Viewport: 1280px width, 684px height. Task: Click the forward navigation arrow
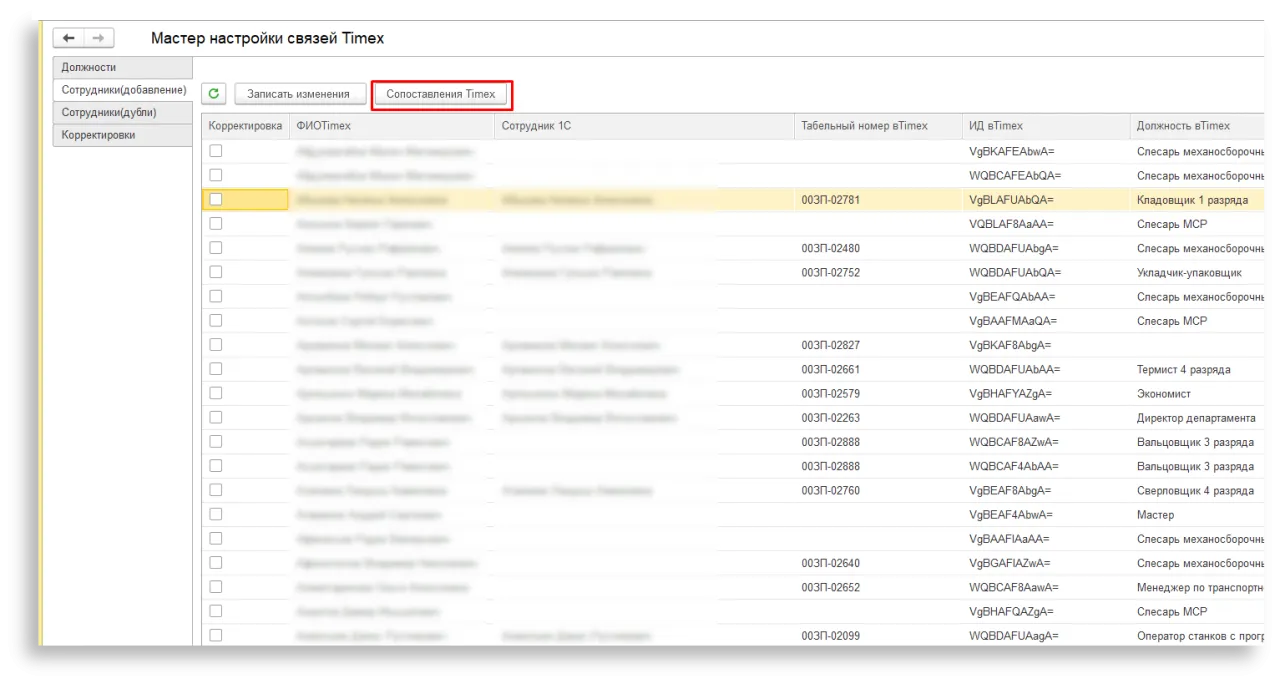coord(98,38)
